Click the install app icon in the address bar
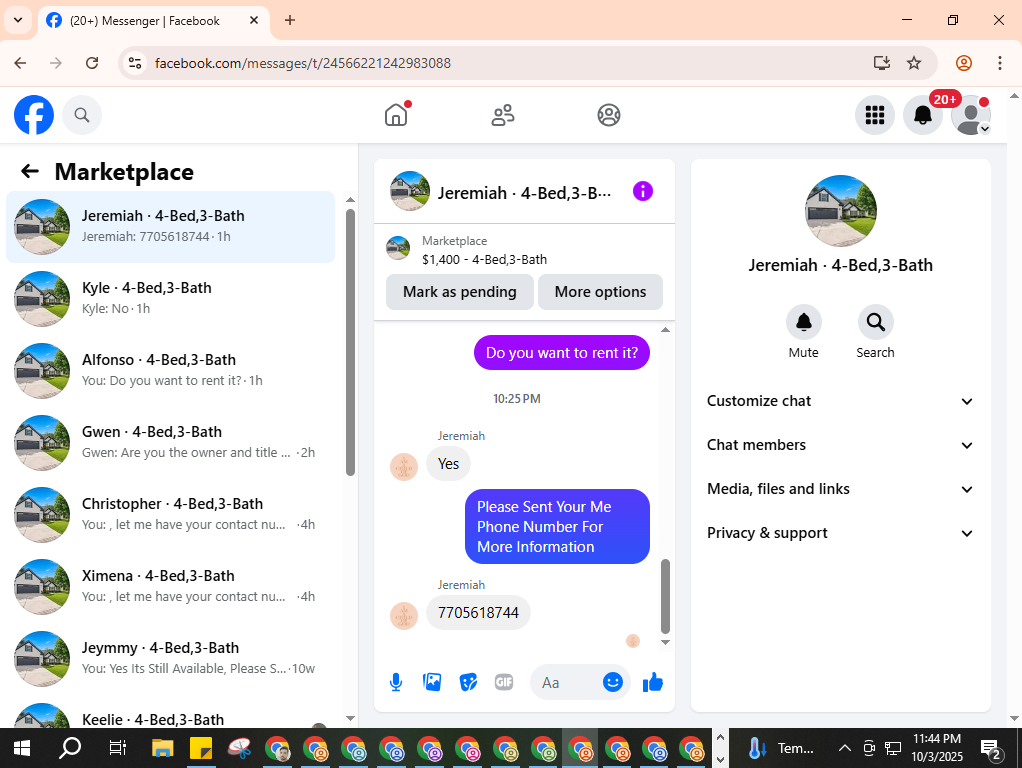The height and width of the screenshot is (768, 1022). click(x=882, y=63)
